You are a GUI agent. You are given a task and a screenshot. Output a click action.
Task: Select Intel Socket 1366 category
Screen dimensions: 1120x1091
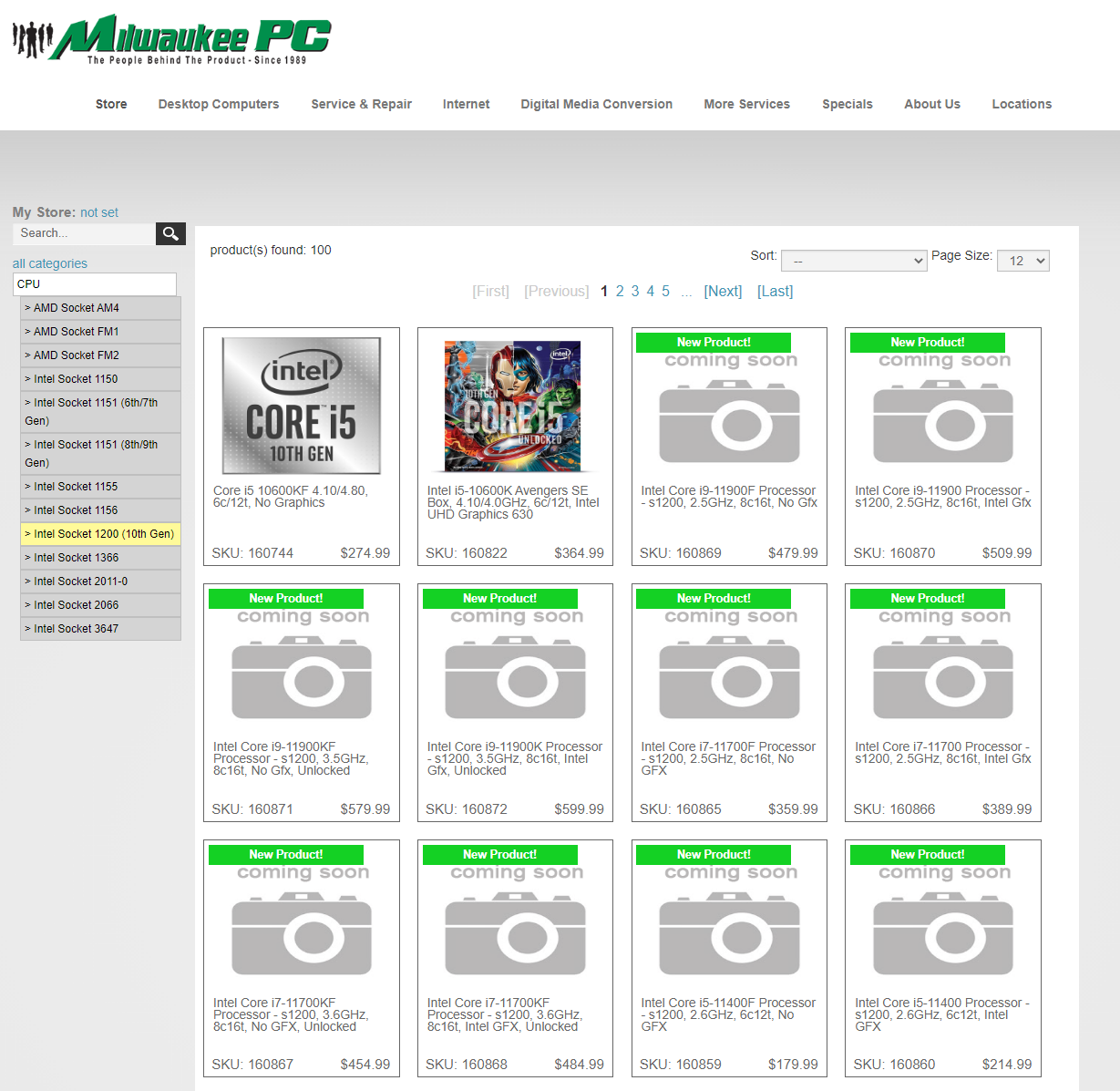[x=101, y=558]
